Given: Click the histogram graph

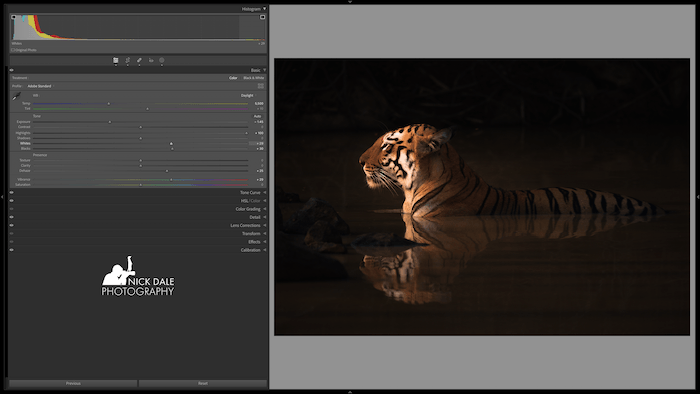Looking at the screenshot, I should (x=138, y=27).
